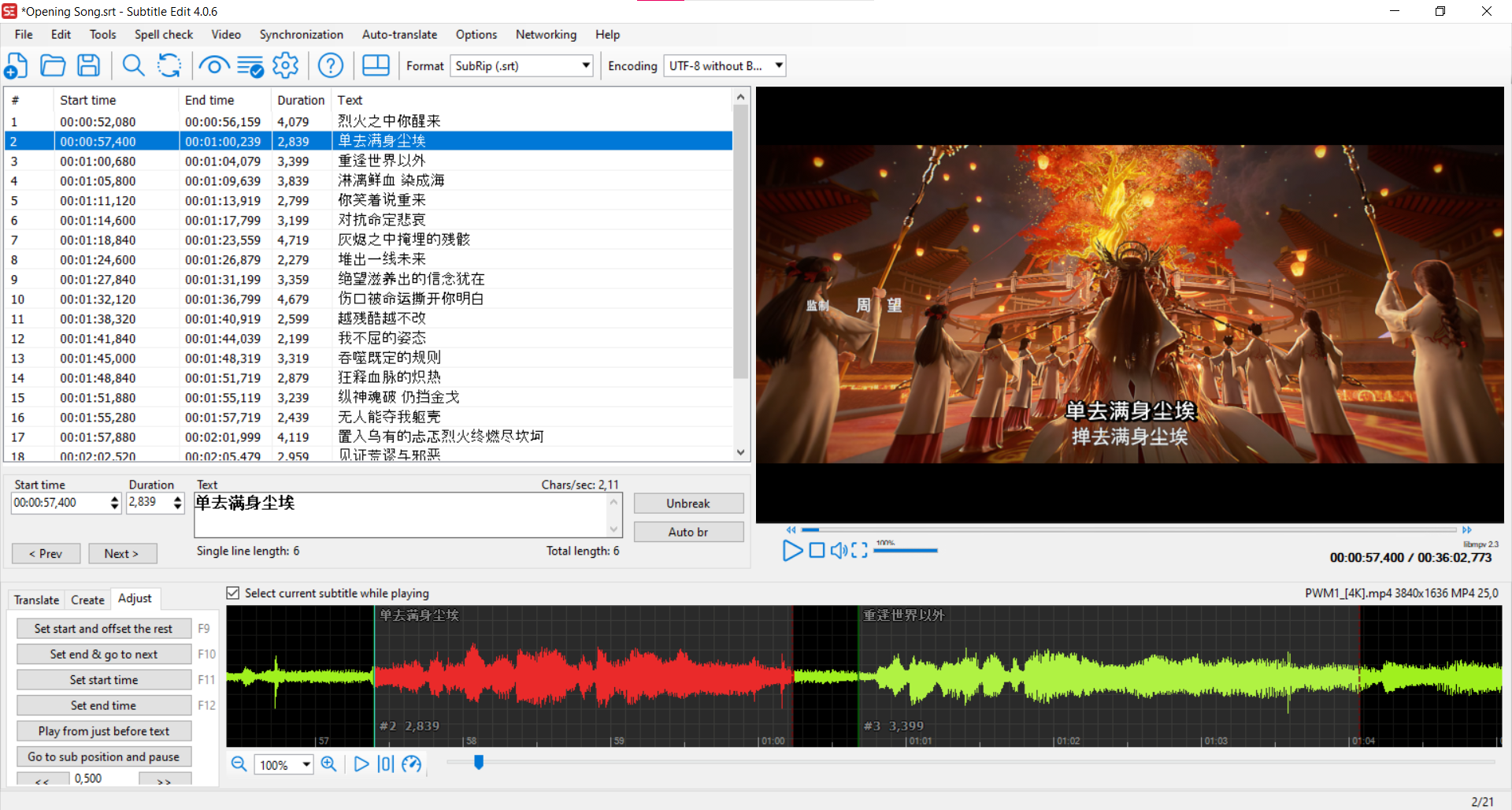Toggle layout icon in toolbar
The image size is (1512, 810).
click(376, 66)
